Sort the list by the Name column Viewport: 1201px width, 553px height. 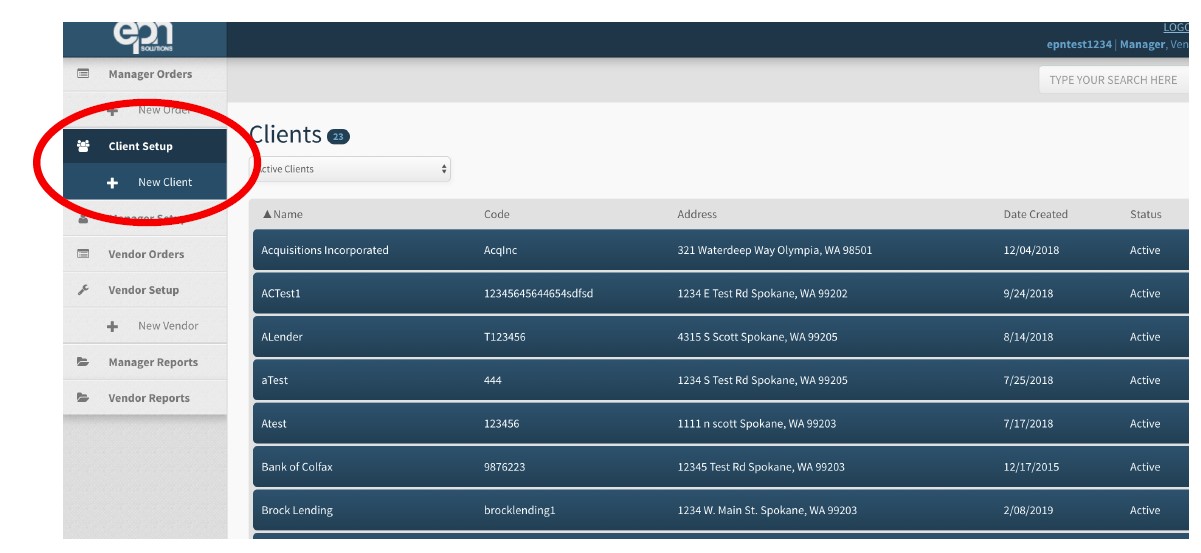(x=282, y=214)
